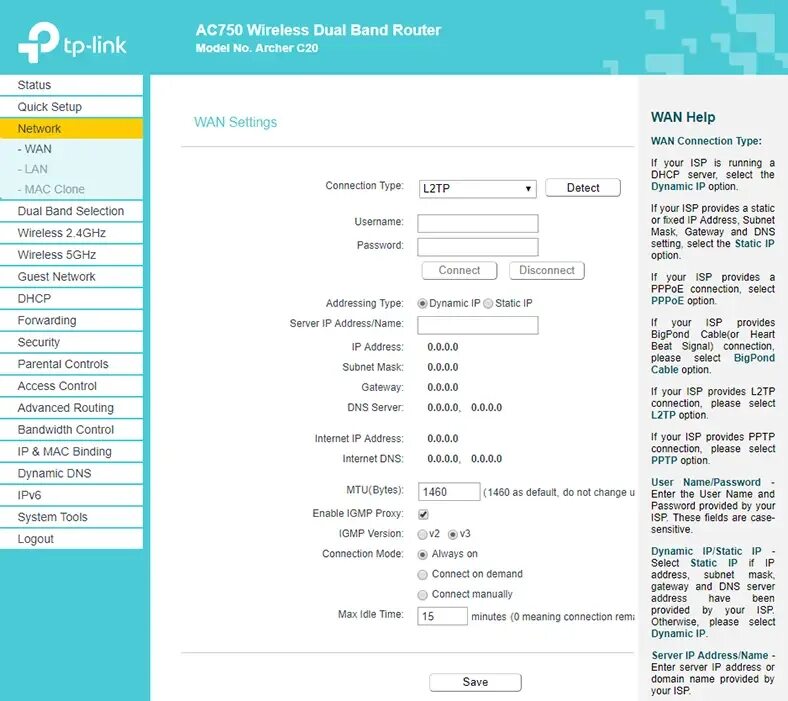The height and width of the screenshot is (701, 788).
Task: Click the Disconnect button
Action: (x=547, y=270)
